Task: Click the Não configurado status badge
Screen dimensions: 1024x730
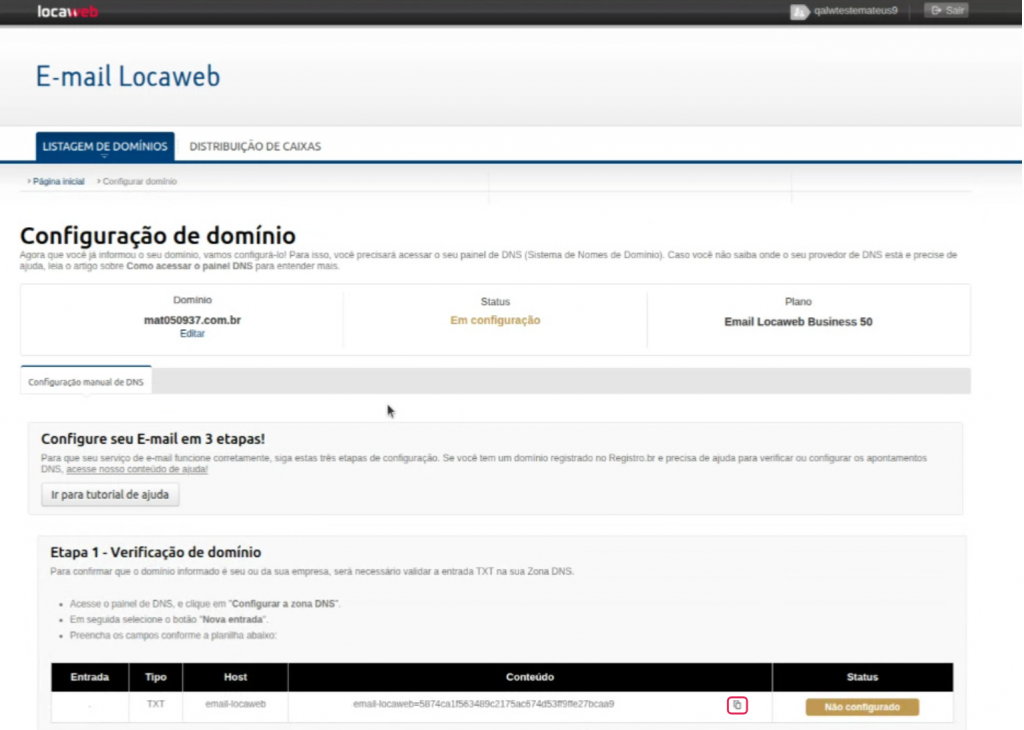Action: coord(862,707)
